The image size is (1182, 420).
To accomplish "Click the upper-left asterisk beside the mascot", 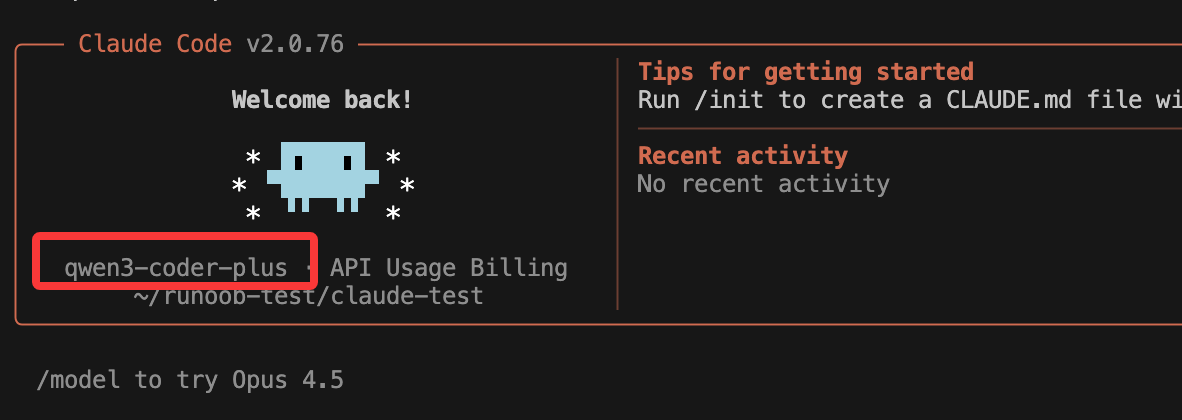I will [x=253, y=158].
